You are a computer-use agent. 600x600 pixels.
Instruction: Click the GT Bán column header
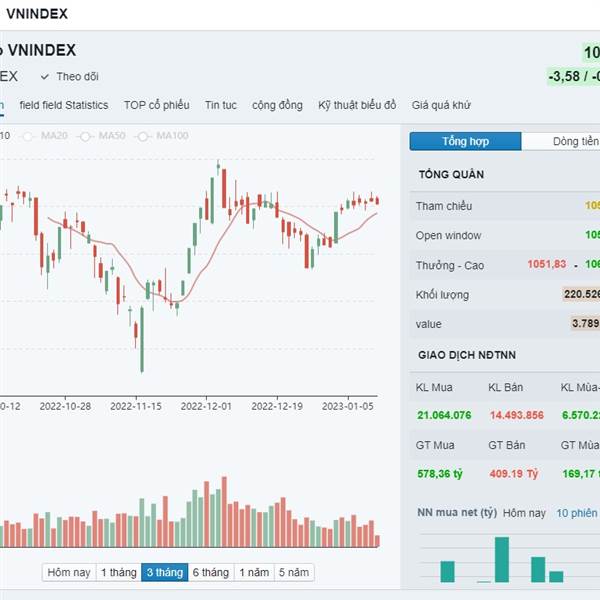pos(507,445)
